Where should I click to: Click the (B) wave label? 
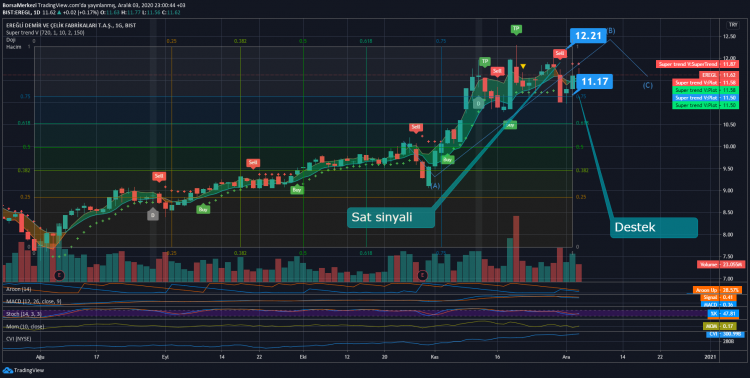pyautogui.click(x=611, y=31)
